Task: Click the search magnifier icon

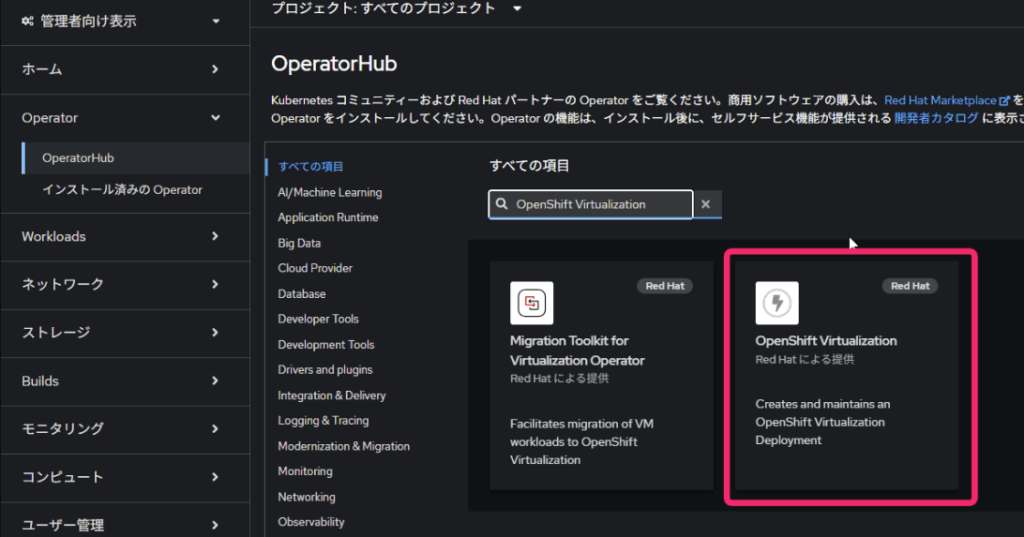Action: tap(502, 204)
